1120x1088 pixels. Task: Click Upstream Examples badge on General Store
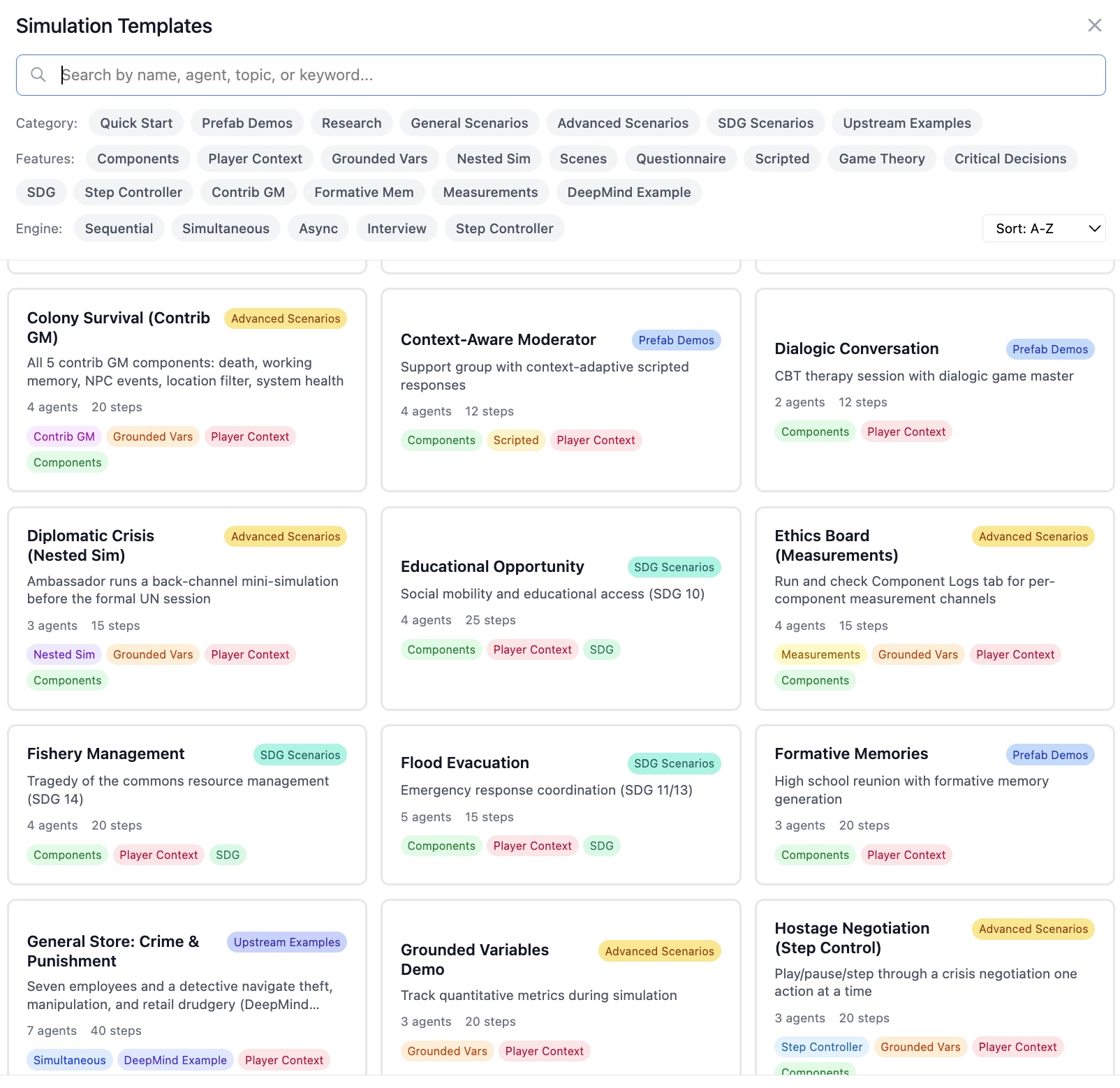point(287,942)
